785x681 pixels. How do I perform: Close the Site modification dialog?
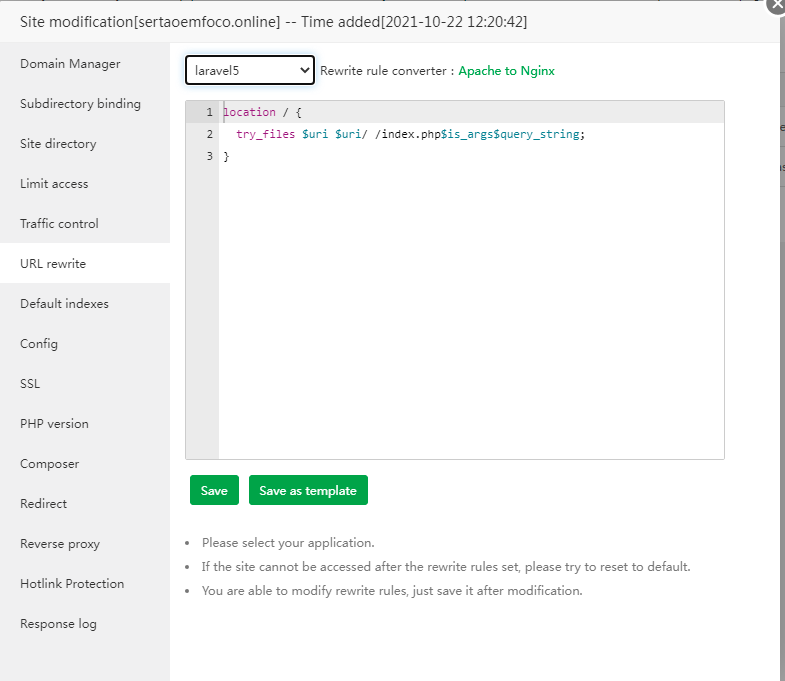pyautogui.click(x=776, y=4)
